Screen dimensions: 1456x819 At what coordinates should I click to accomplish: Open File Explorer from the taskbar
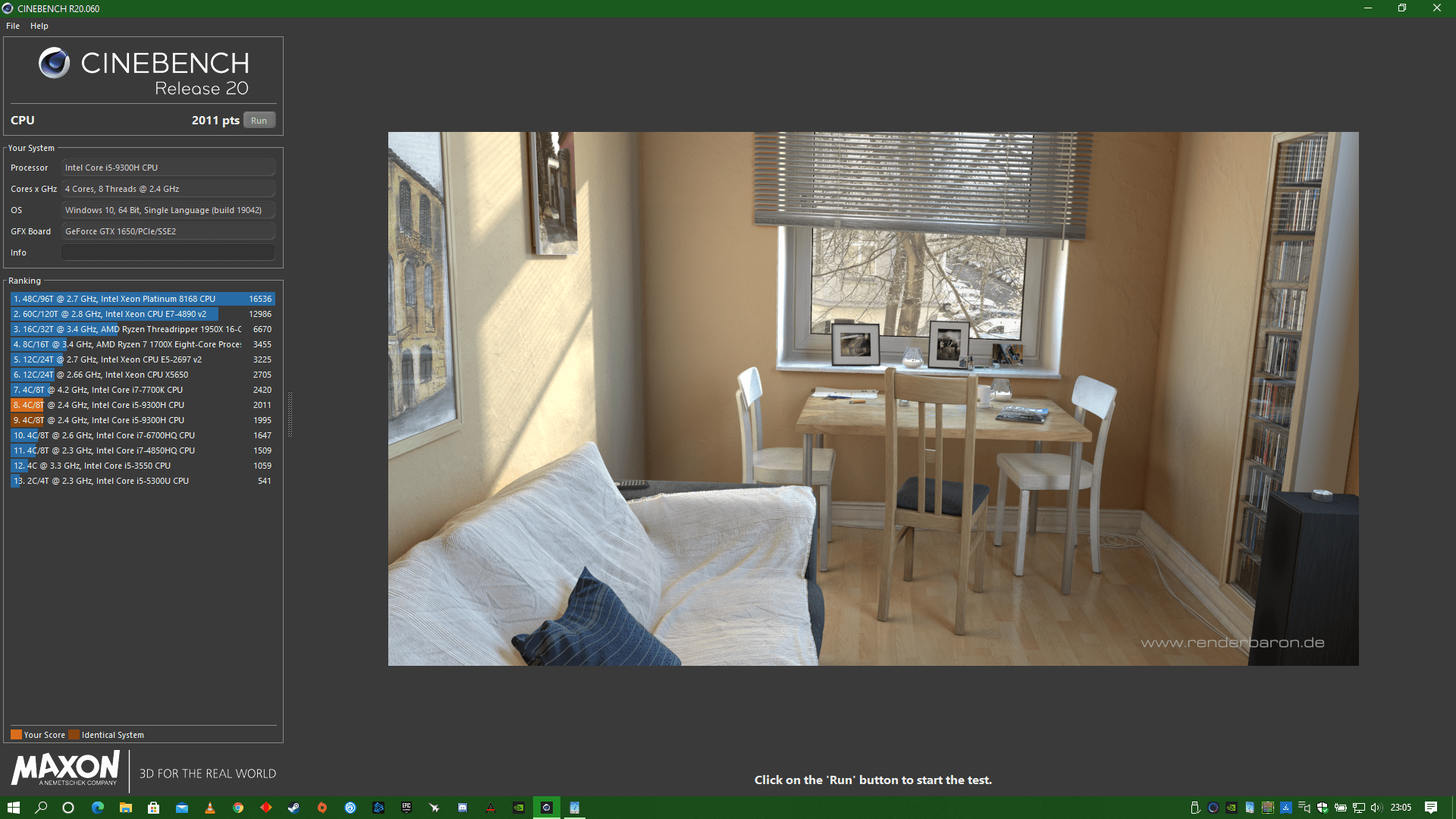(x=125, y=807)
